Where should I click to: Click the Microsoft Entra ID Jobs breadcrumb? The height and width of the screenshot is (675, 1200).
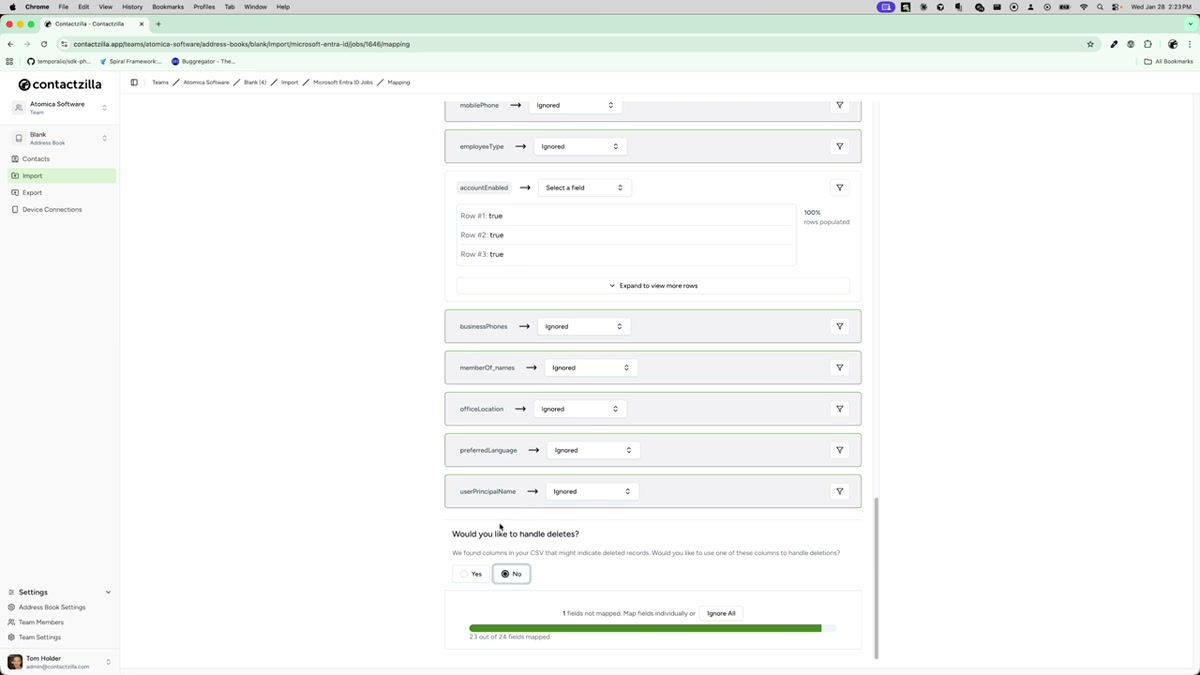point(342,82)
